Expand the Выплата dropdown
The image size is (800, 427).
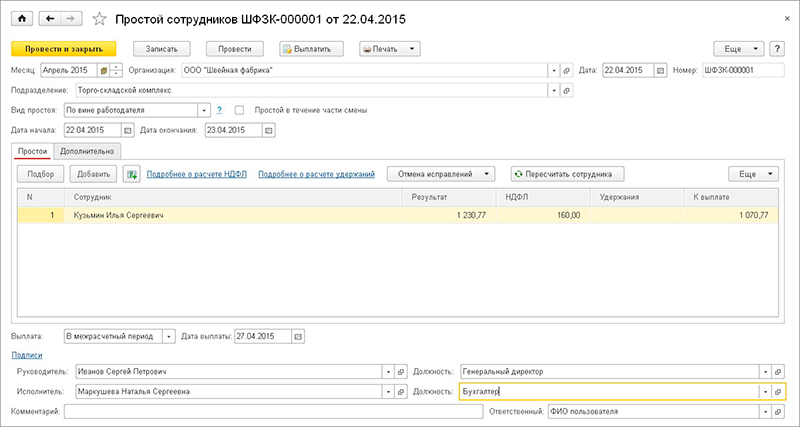(x=169, y=337)
